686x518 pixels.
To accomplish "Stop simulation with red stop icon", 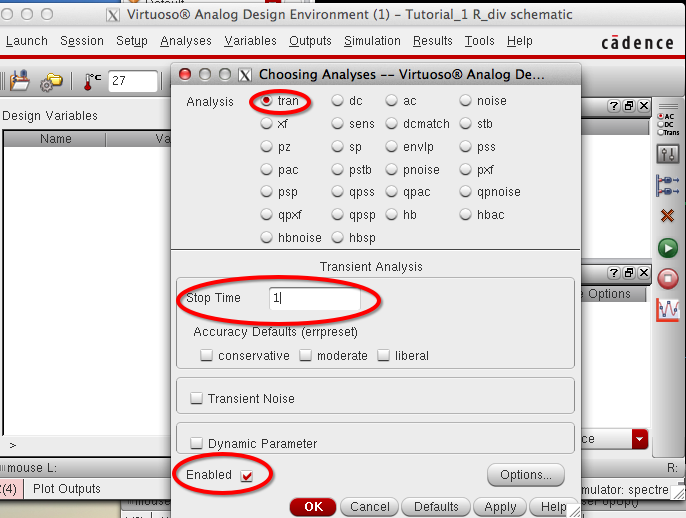I will pyautogui.click(x=668, y=279).
